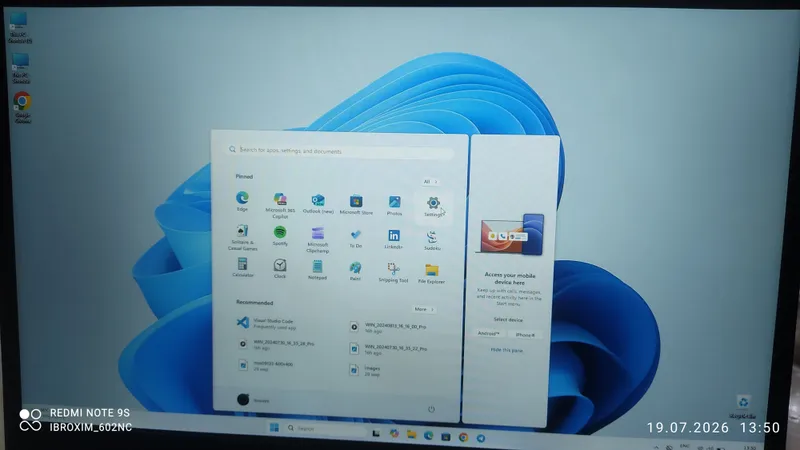The height and width of the screenshot is (450, 800).
Task: Open Microsoft Store from Pinned apps
Action: pos(356,205)
